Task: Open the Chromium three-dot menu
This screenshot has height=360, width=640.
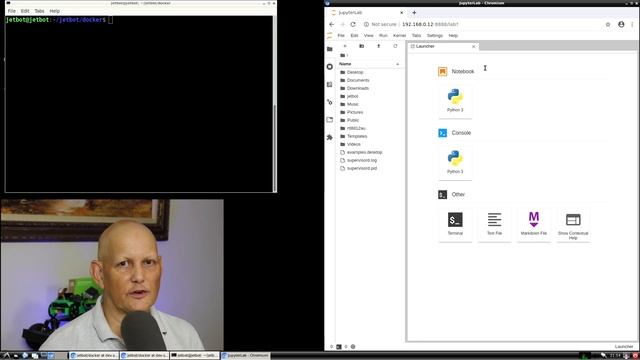Action: pos(633,24)
